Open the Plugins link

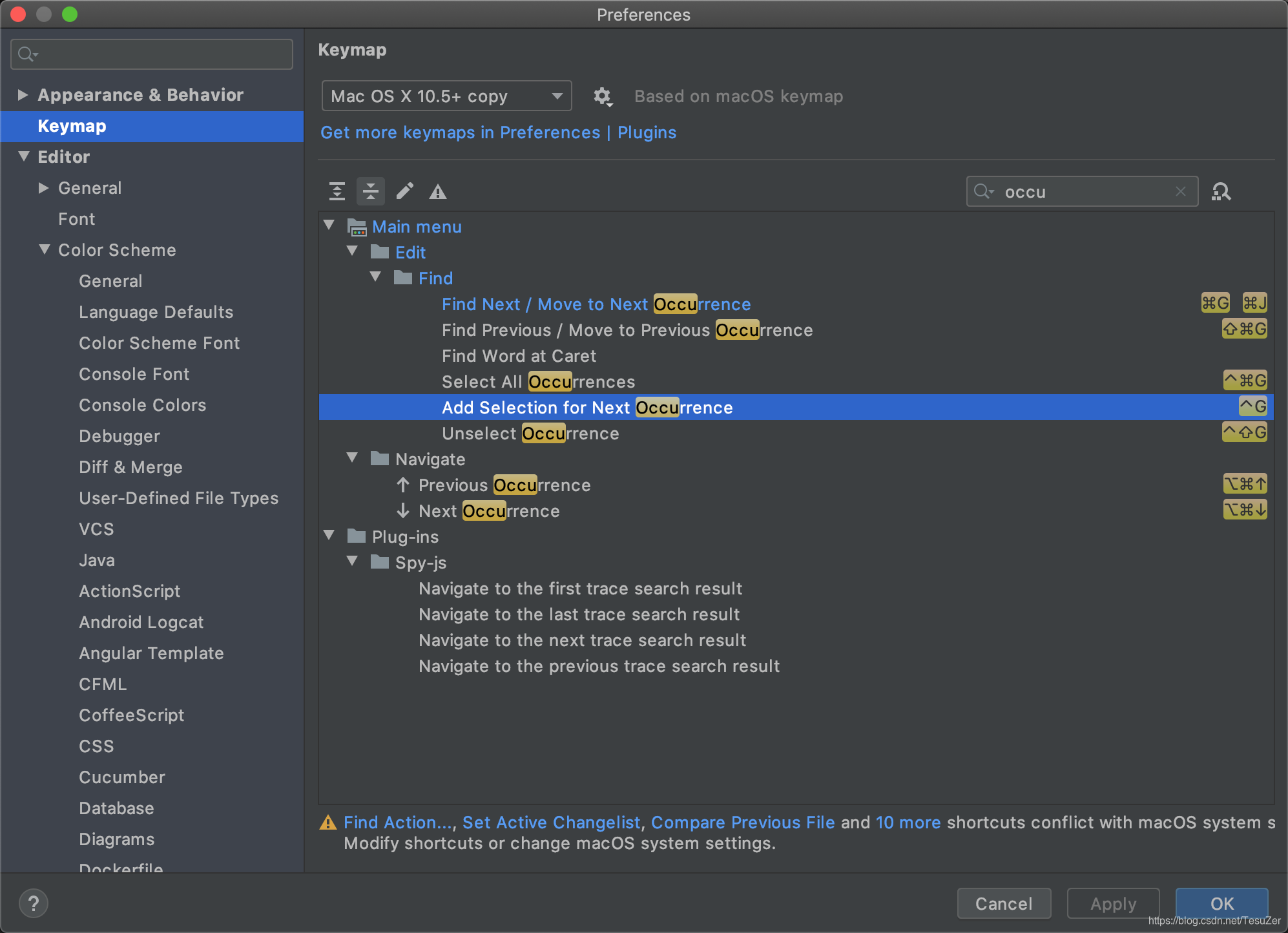point(647,132)
